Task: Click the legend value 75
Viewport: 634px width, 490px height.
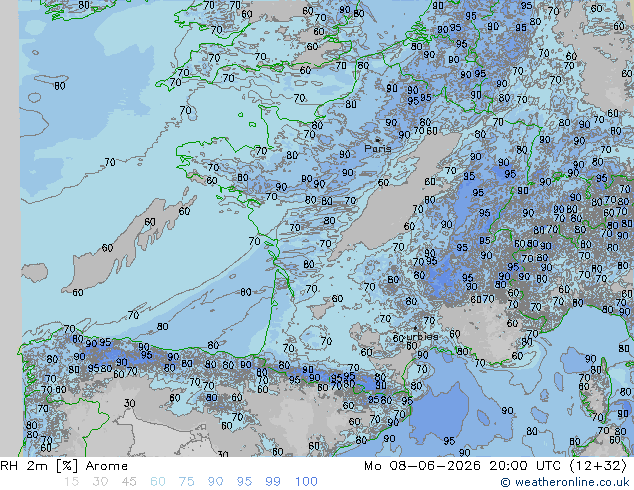Action: (x=186, y=482)
